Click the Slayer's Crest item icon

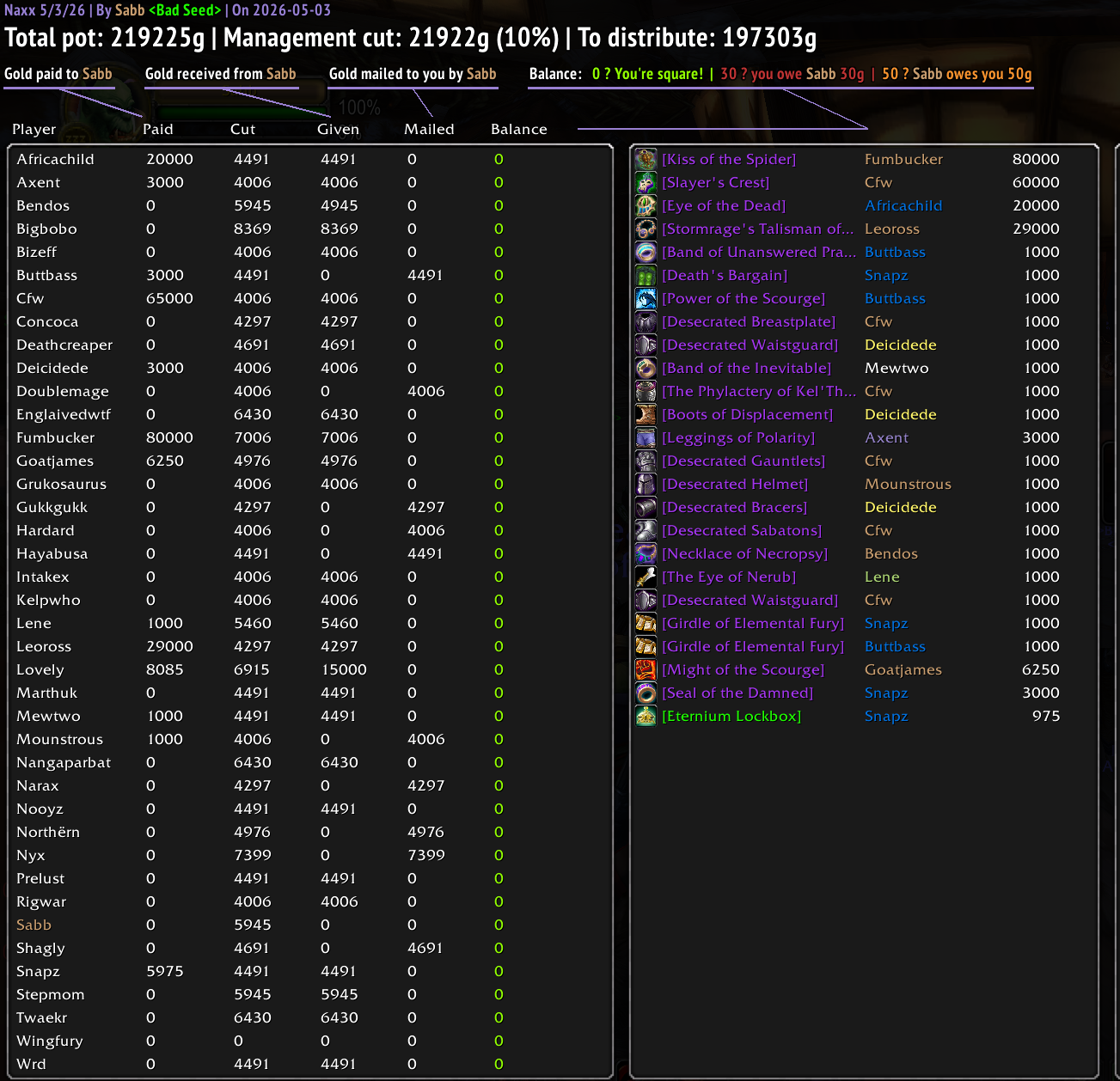coord(646,182)
